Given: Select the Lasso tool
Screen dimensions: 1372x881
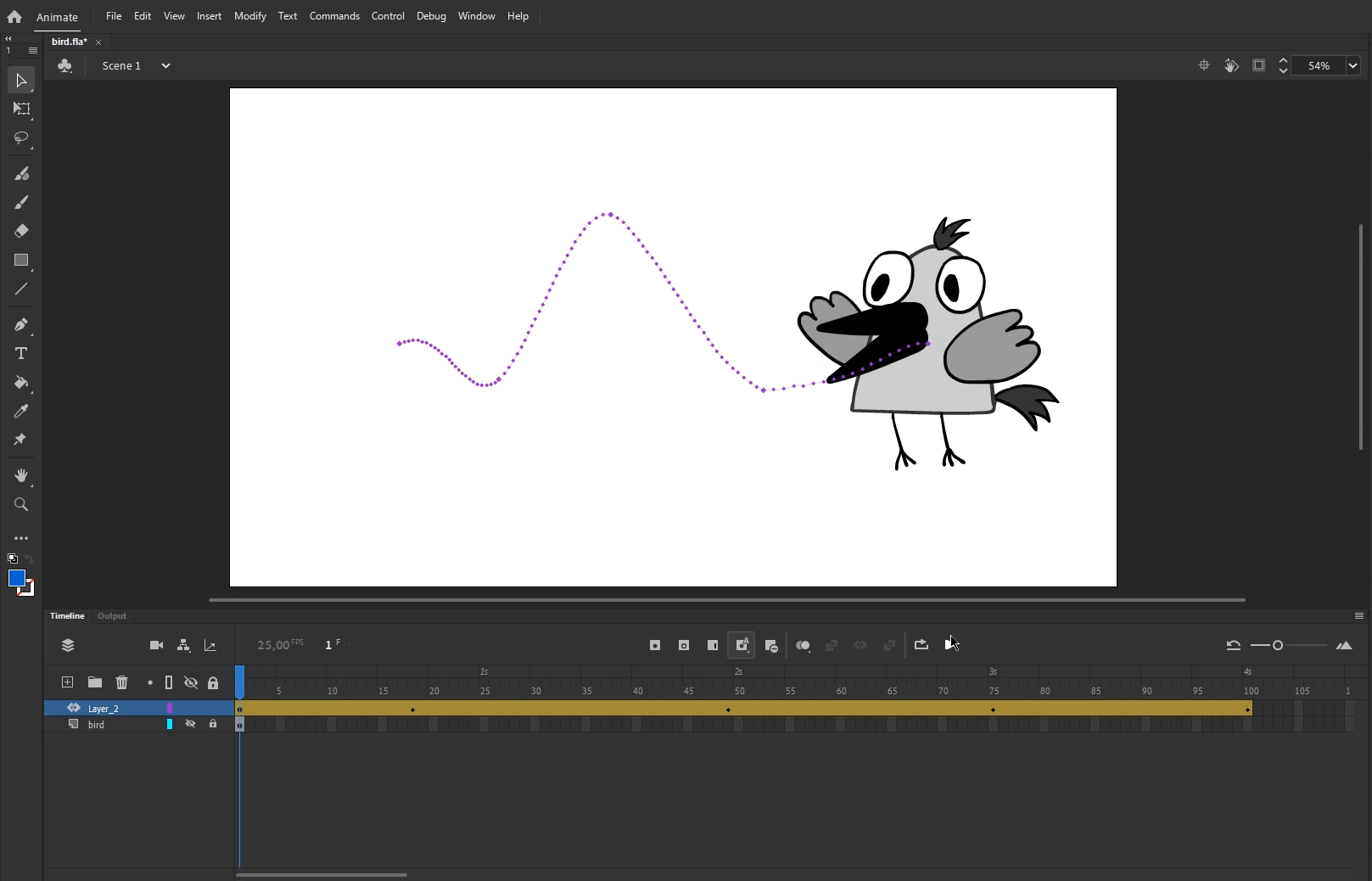Looking at the screenshot, I should coord(21,137).
